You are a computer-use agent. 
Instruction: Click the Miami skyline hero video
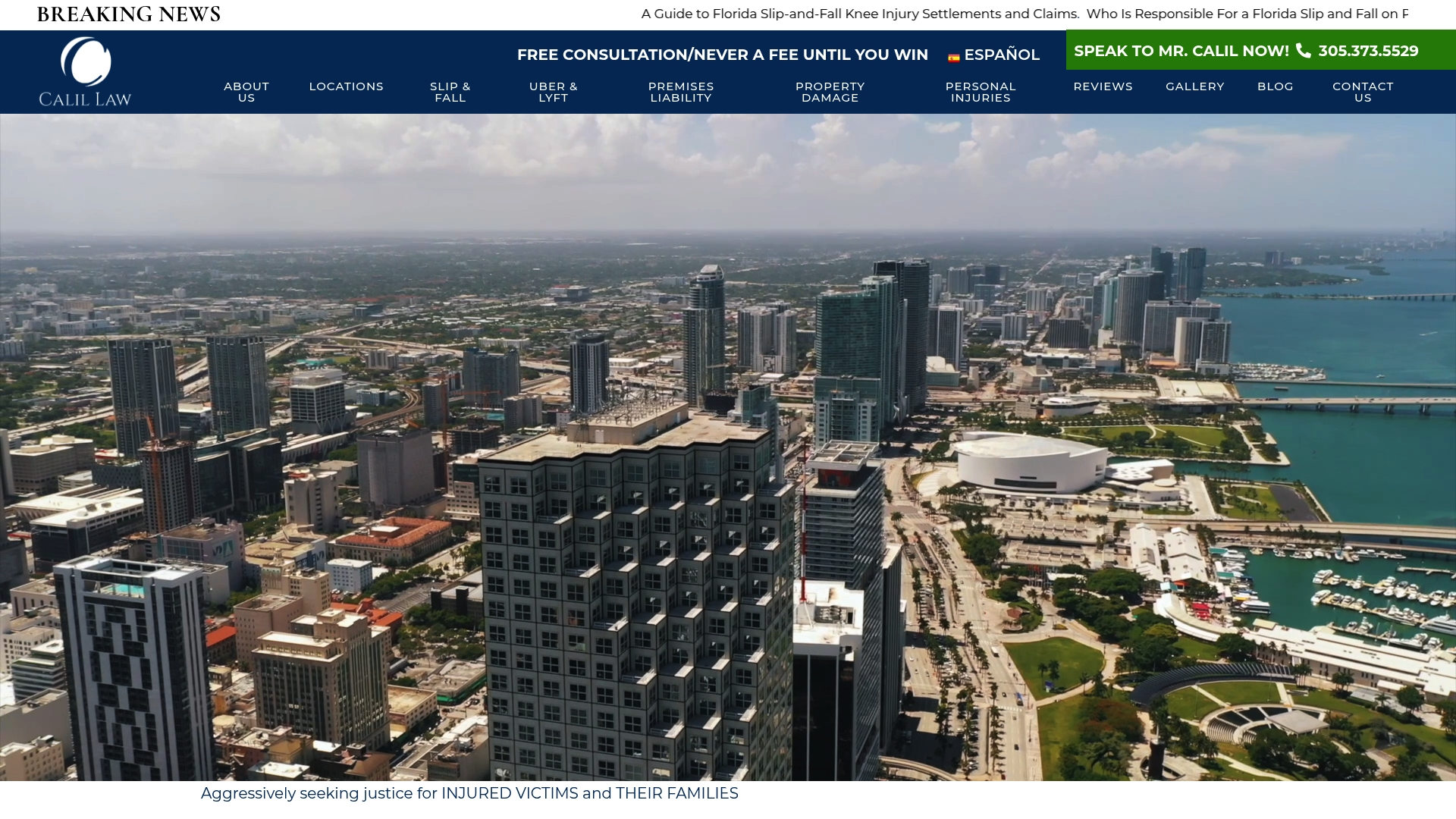[728, 447]
